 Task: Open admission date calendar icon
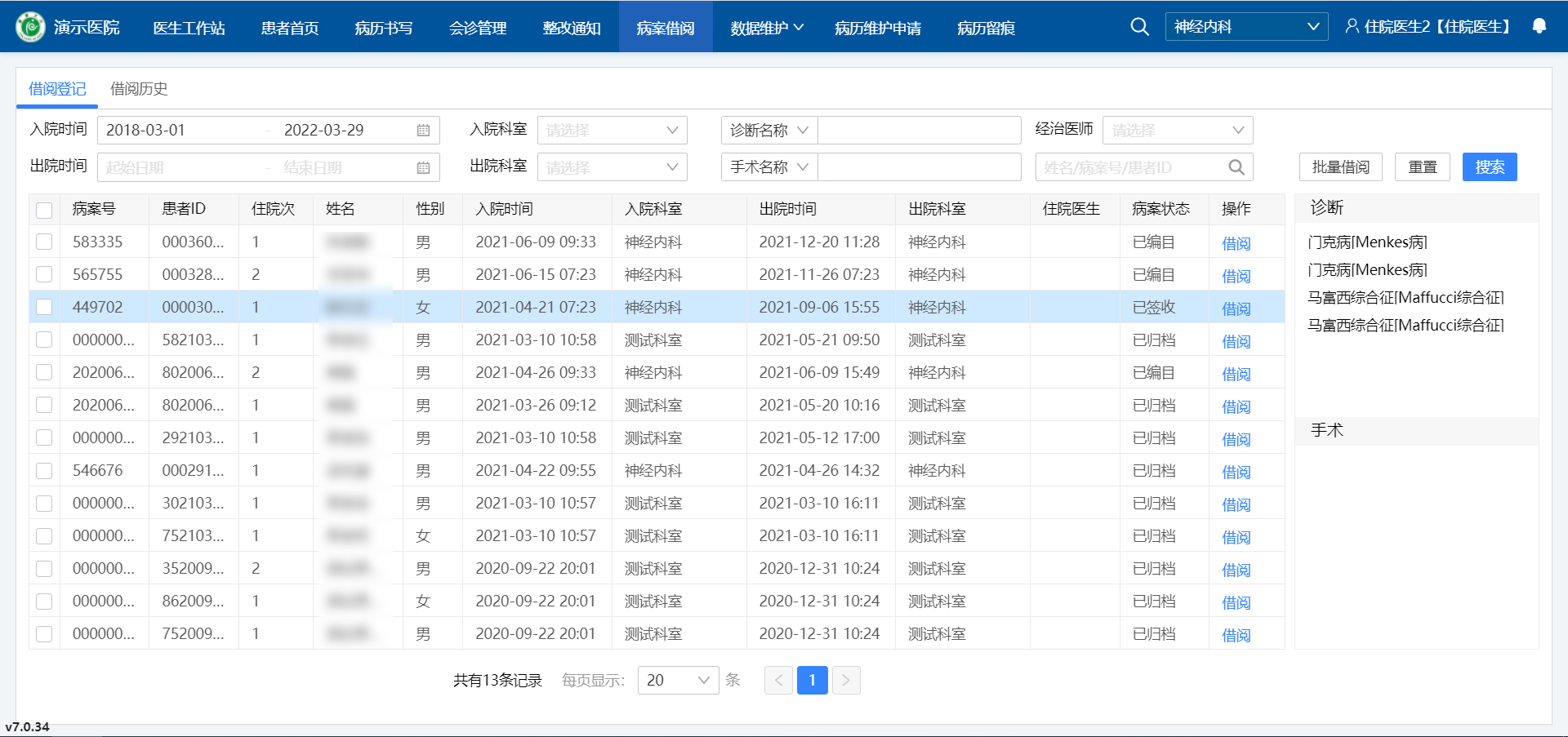click(x=423, y=131)
